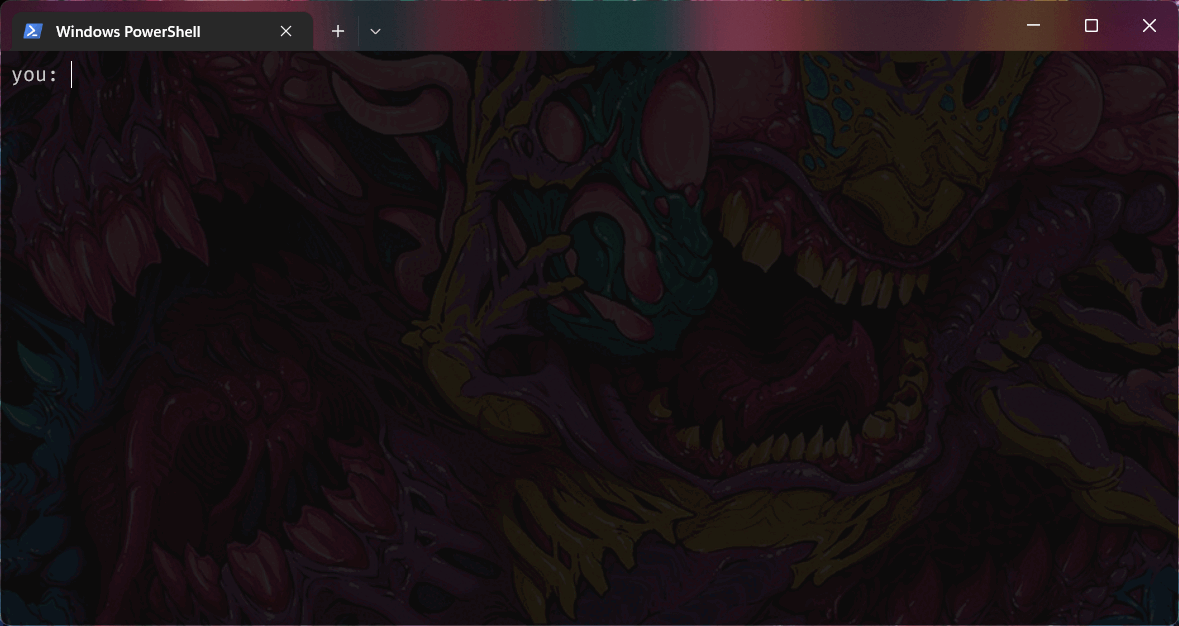Click the PowerShell icon on the tab
This screenshot has width=1179, height=626.
pos(33,31)
